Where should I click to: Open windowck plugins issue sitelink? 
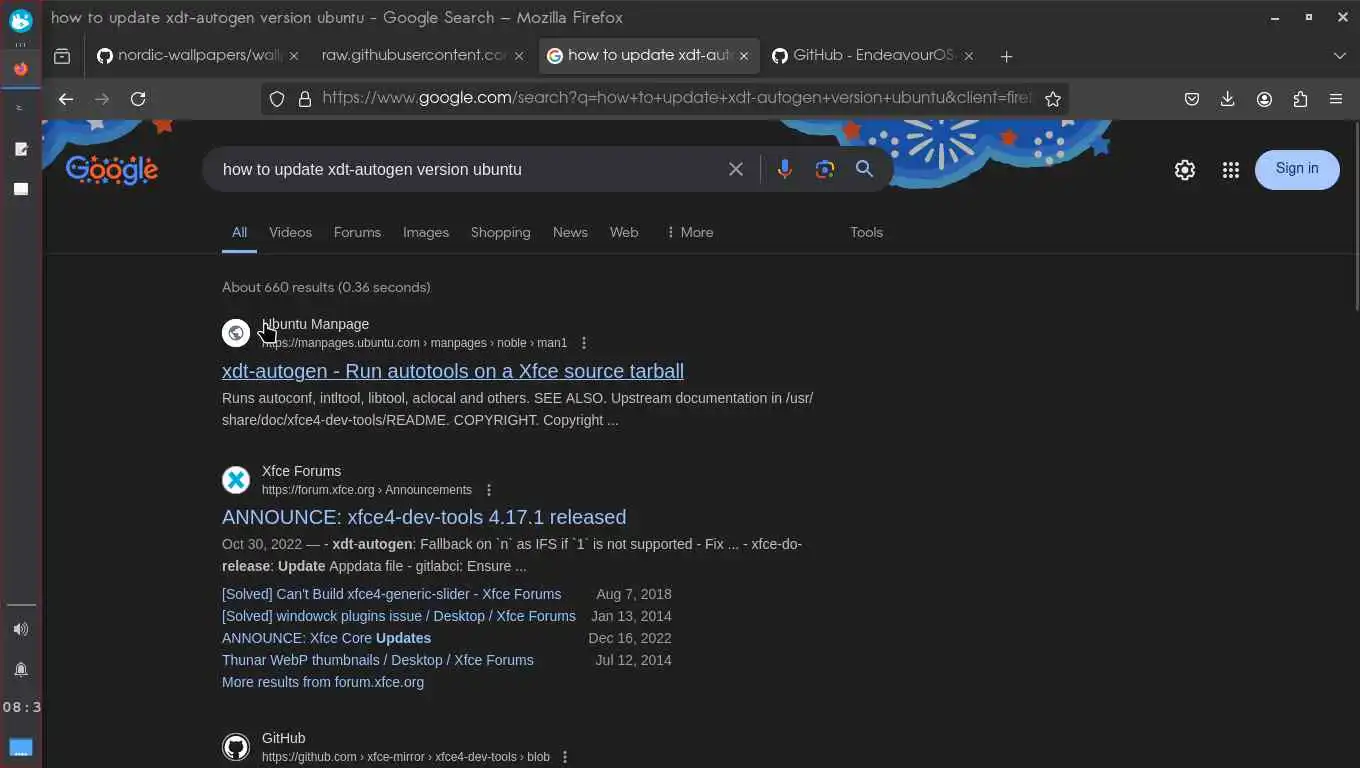(399, 616)
